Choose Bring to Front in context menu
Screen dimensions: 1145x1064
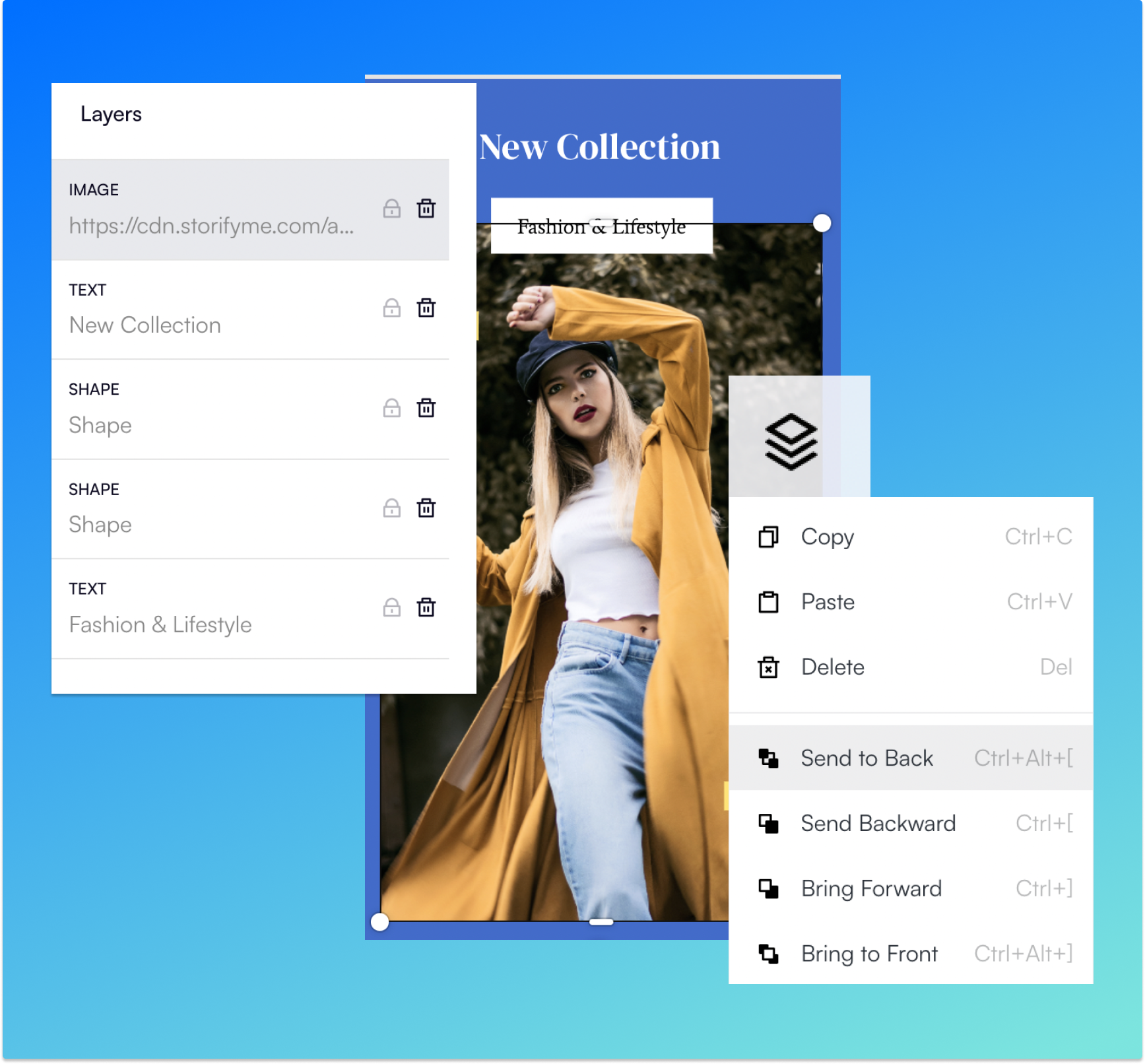point(911,954)
